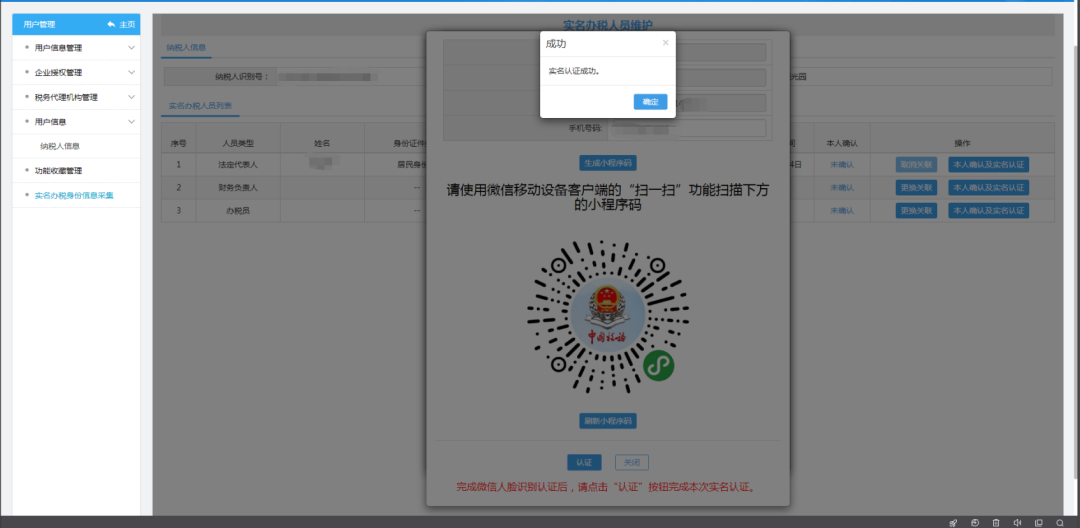Click the WeChat mini-program QR code image
The image size is (1080, 528).
coord(608,317)
